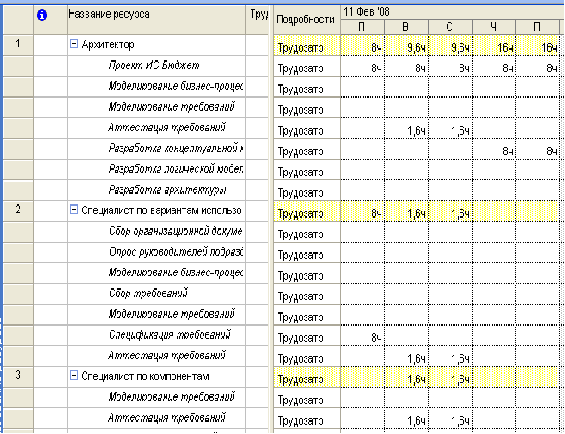Click the 16ч cell for Архитектор on Thursday

pos(494,45)
